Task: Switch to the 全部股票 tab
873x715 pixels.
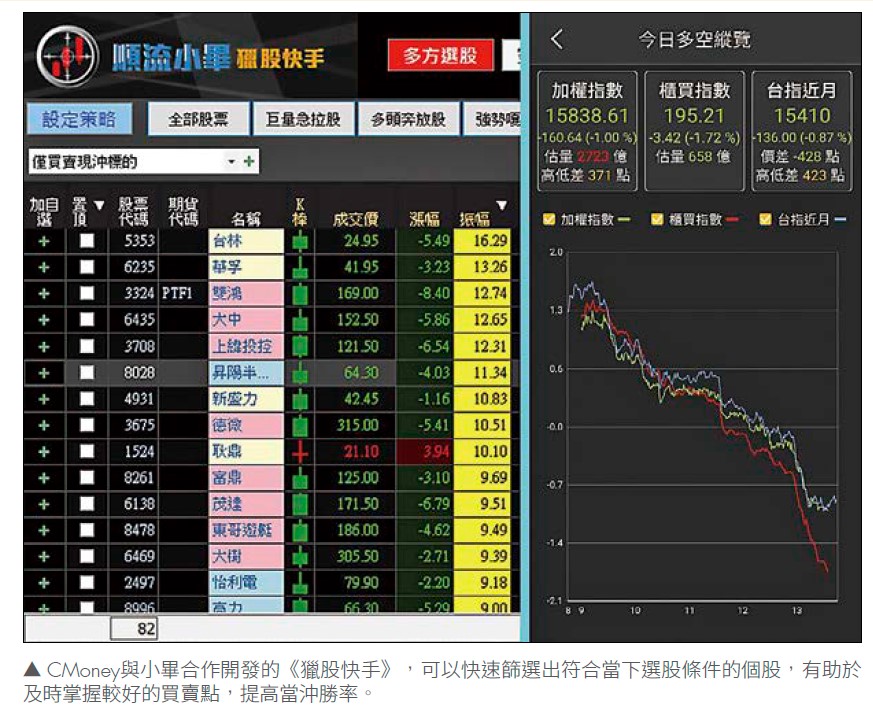Action: (x=198, y=119)
